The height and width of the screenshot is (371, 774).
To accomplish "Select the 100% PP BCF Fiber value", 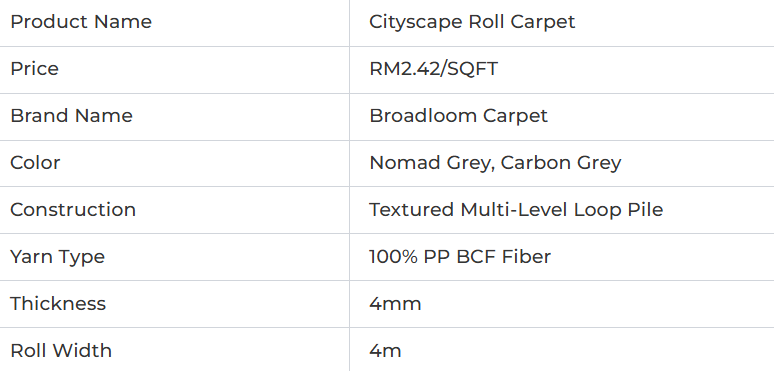I will [x=460, y=257].
